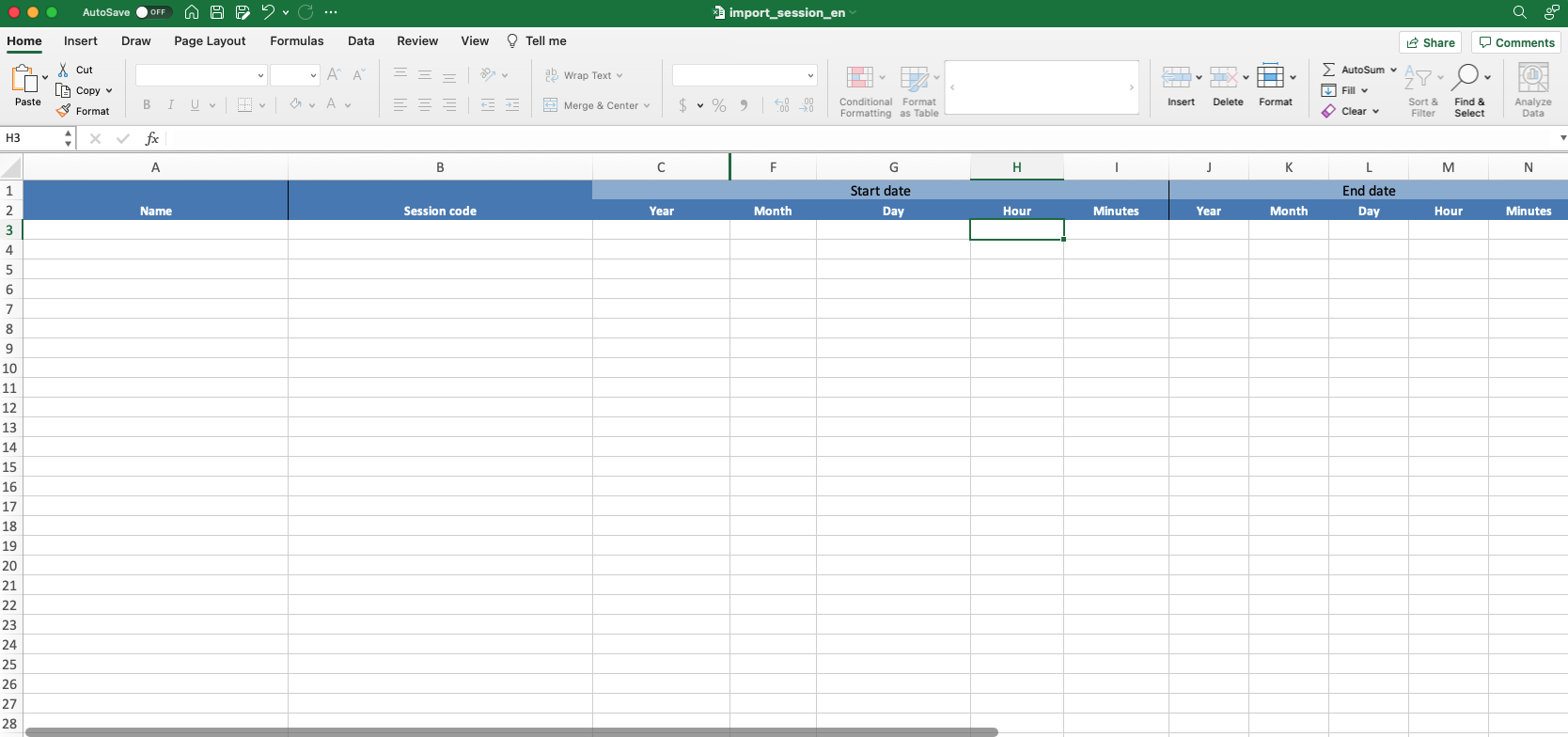Apply percent style format

719,105
